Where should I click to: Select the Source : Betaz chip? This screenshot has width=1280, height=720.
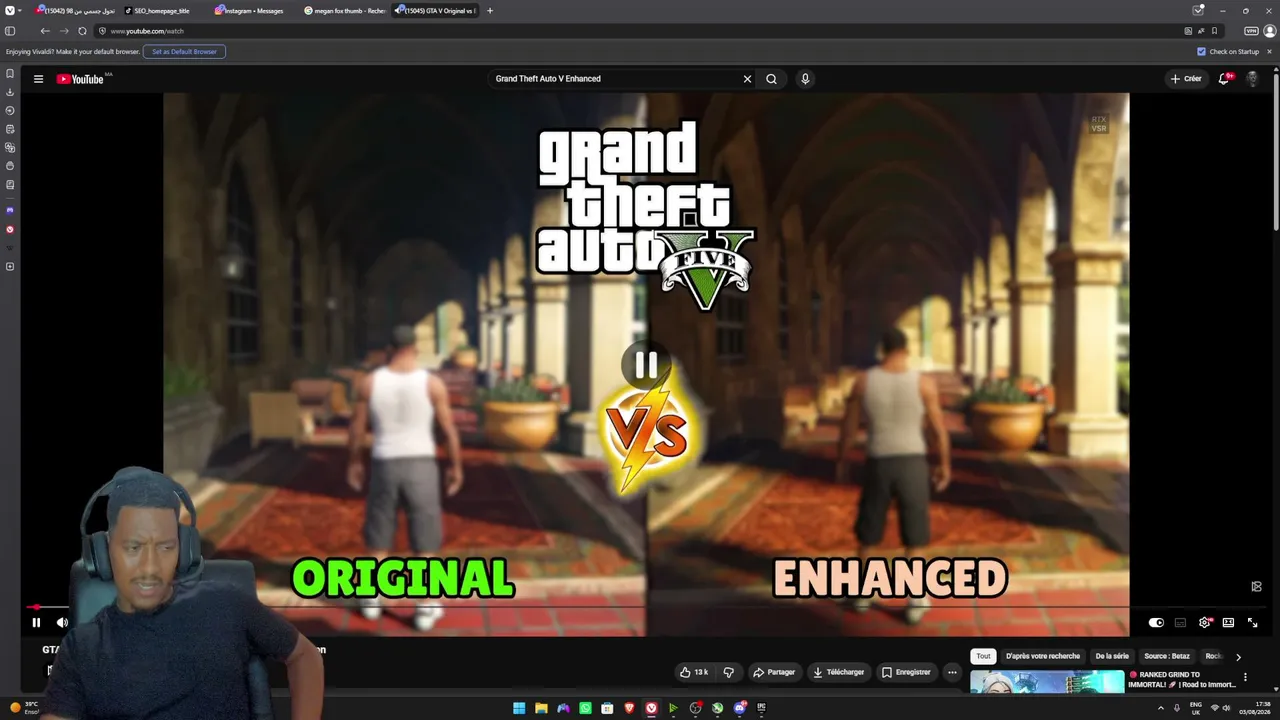pyautogui.click(x=1167, y=656)
